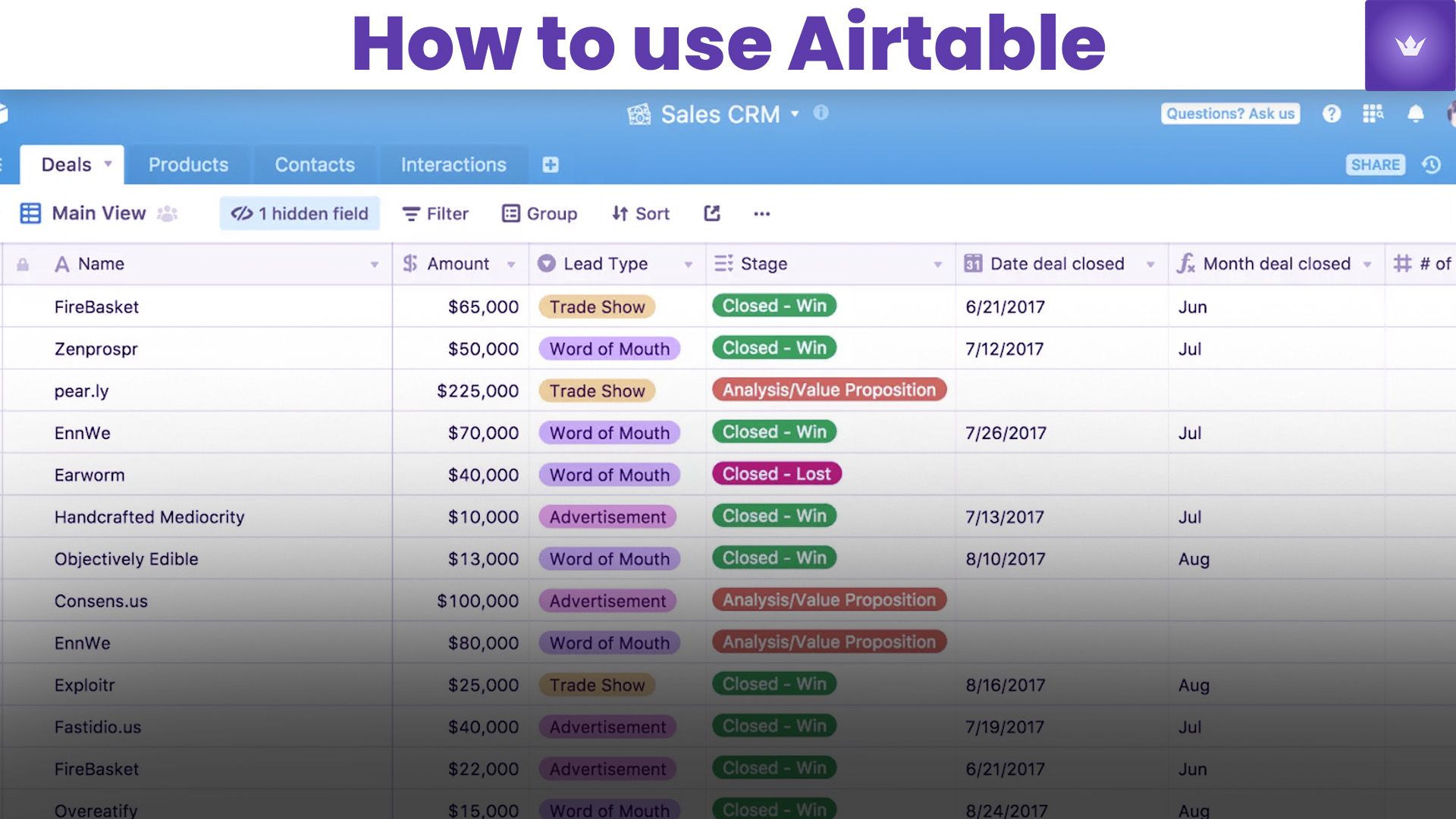Select the Handcrafted Mediocrity name cell
This screenshot has height=819, width=1456.
tap(197, 517)
